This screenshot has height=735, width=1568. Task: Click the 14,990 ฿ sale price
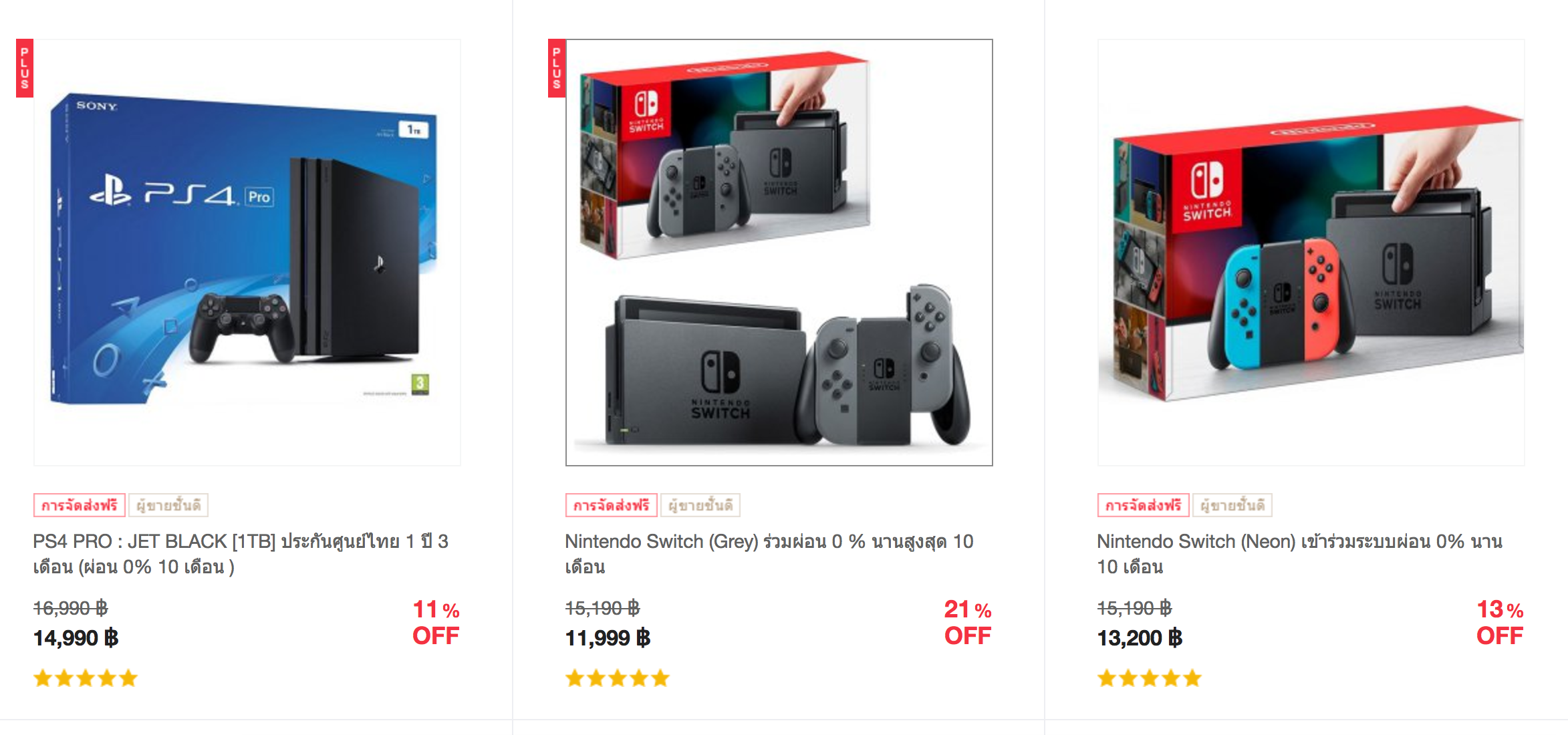(x=76, y=638)
